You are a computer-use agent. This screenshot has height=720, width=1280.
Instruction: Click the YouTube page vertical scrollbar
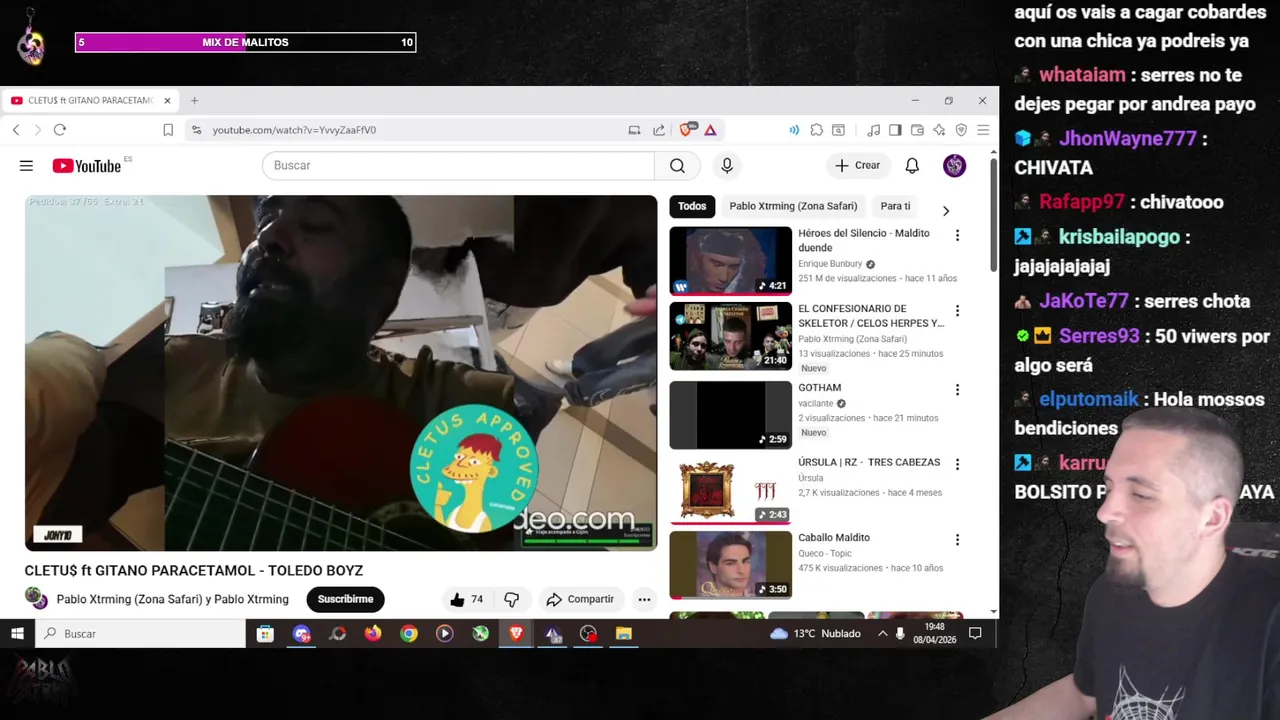[993, 215]
